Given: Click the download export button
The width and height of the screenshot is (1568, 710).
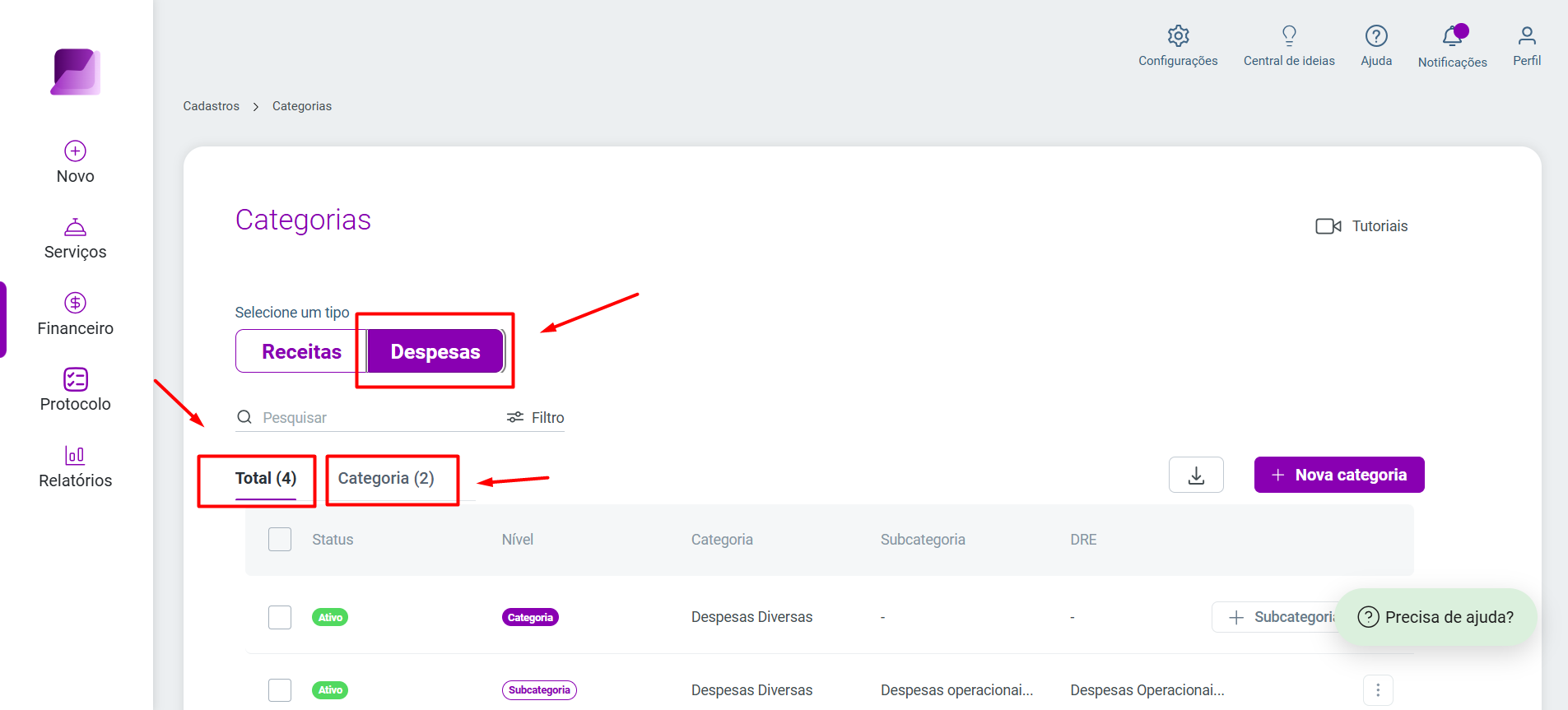Looking at the screenshot, I should tap(1196, 475).
